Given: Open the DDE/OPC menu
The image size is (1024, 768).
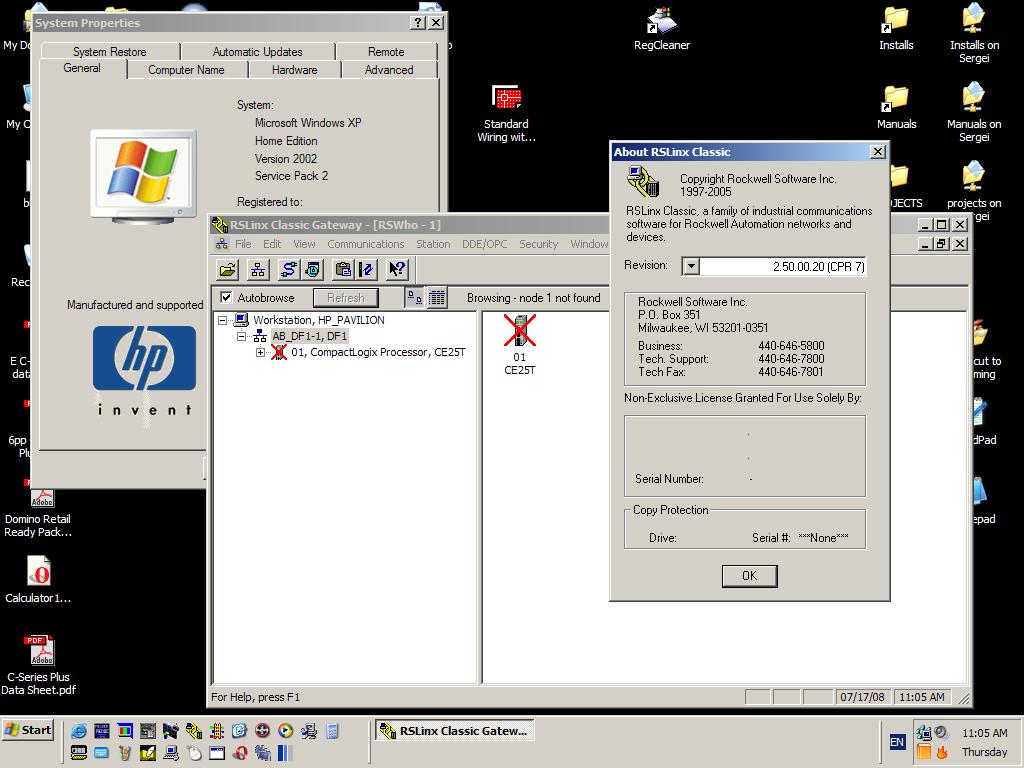Looking at the screenshot, I should [x=485, y=244].
